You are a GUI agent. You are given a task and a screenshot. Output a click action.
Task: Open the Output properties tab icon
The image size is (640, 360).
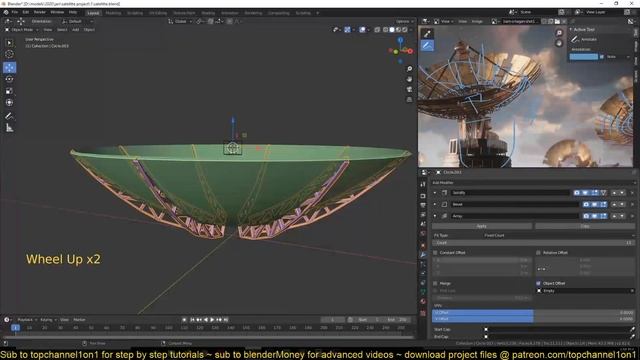click(423, 205)
